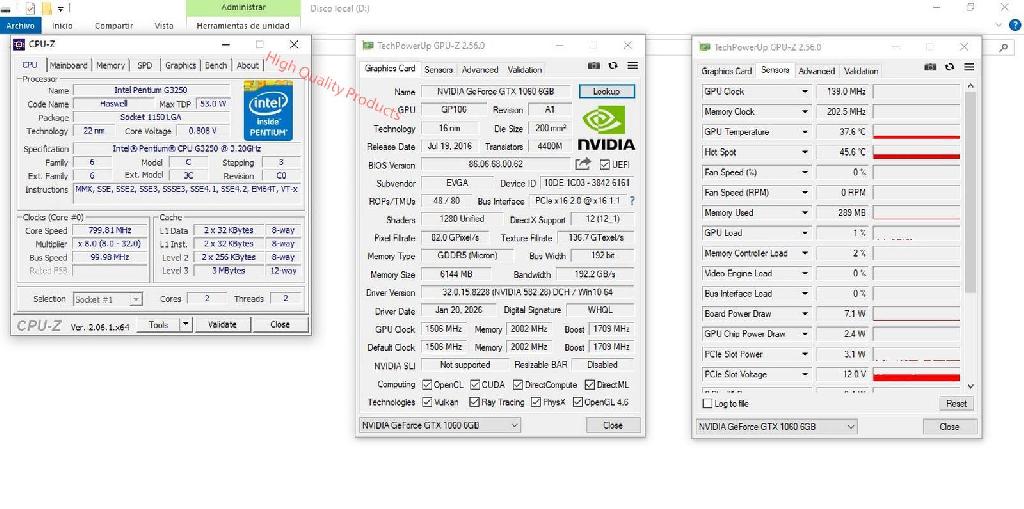The image size is (1024, 509).
Task: Click camera icon in Sensors GPU-Z window
Action: pos(931,67)
